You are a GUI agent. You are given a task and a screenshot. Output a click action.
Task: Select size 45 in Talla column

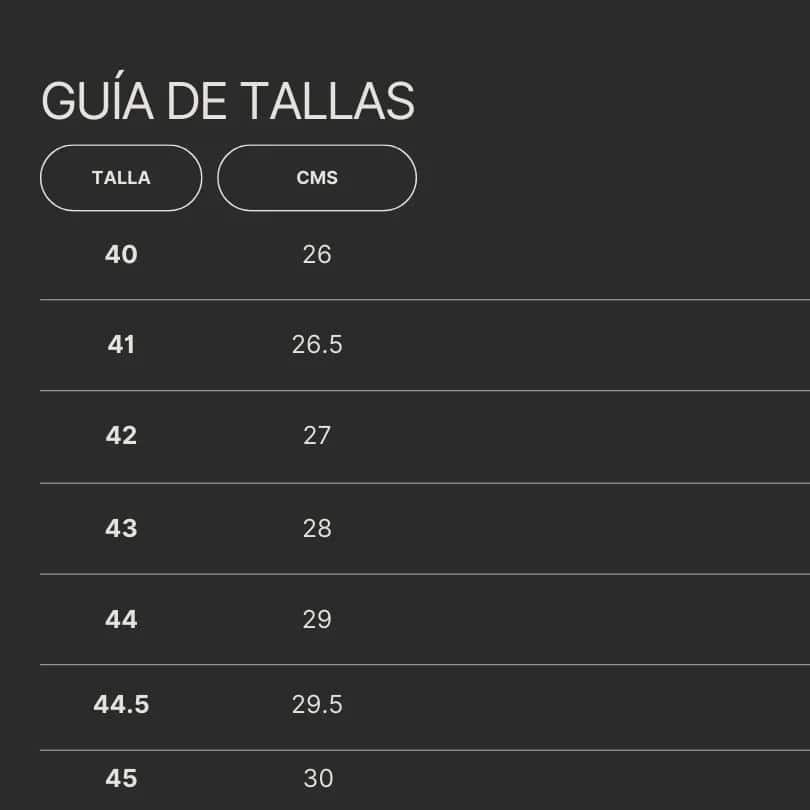(121, 778)
